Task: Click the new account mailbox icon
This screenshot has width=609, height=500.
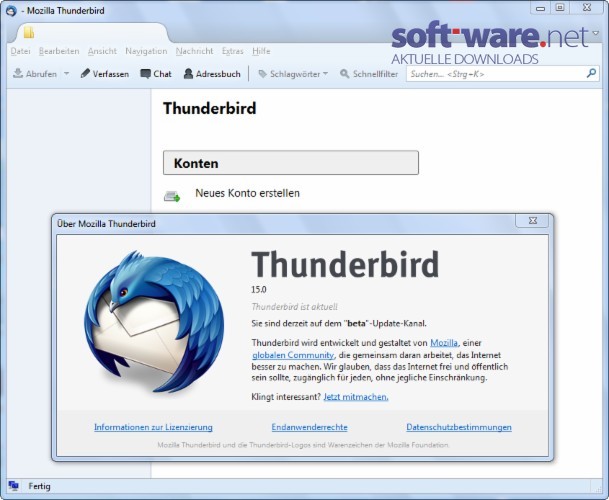Action: 172,196
